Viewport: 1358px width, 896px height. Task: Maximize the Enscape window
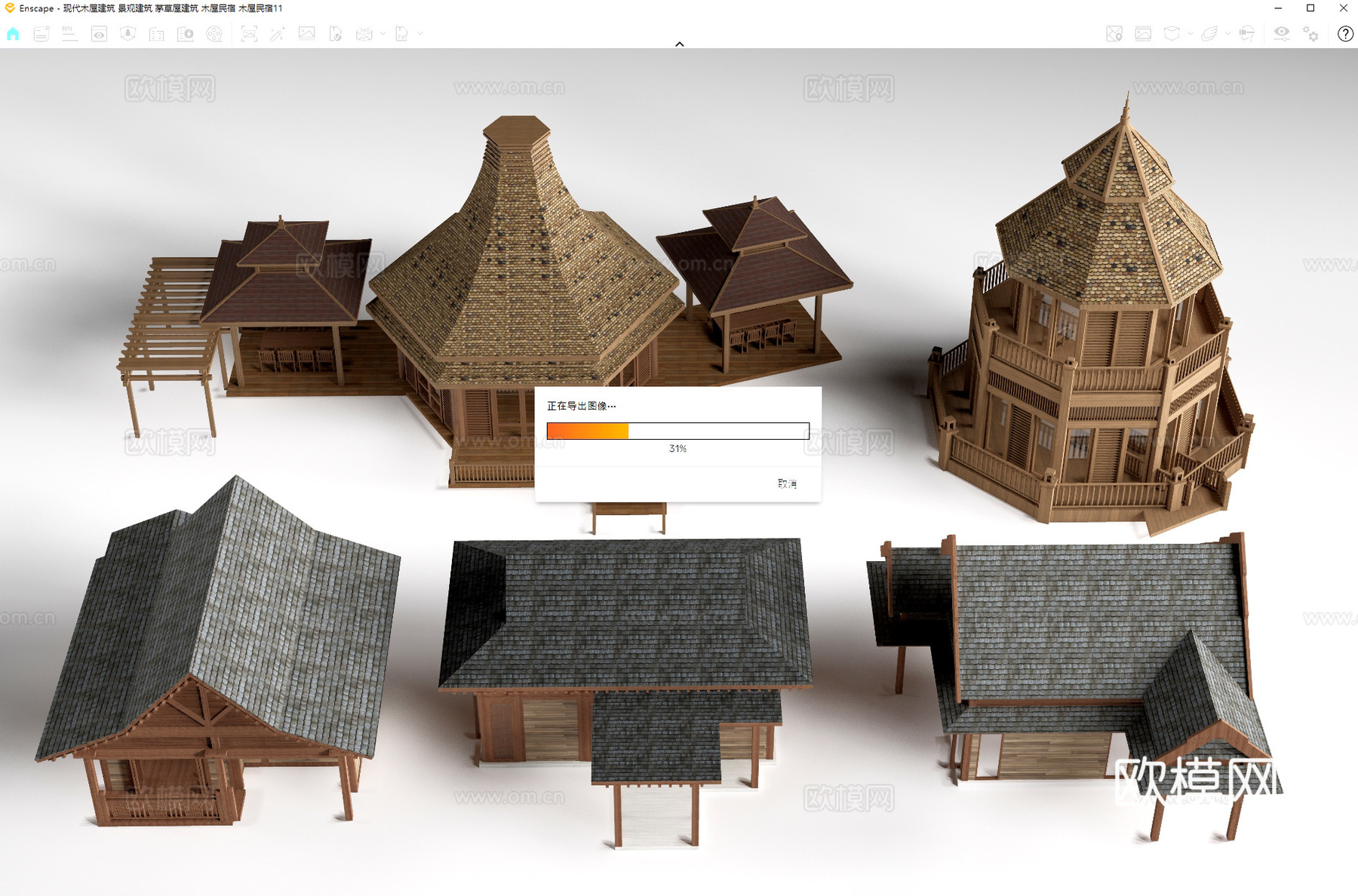tap(1310, 8)
